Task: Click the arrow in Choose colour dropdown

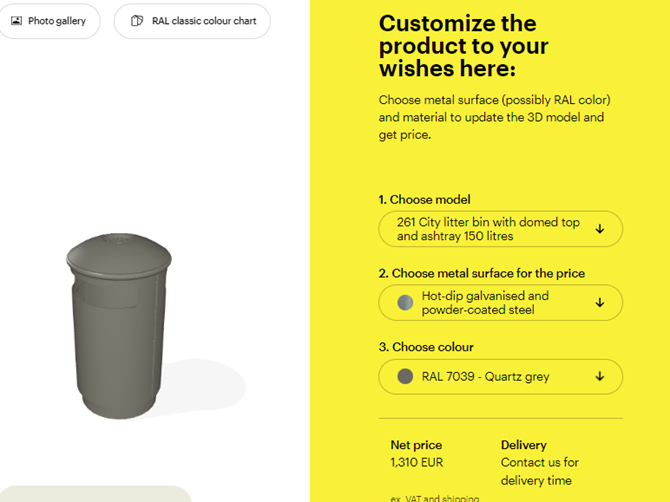Action: [x=600, y=376]
